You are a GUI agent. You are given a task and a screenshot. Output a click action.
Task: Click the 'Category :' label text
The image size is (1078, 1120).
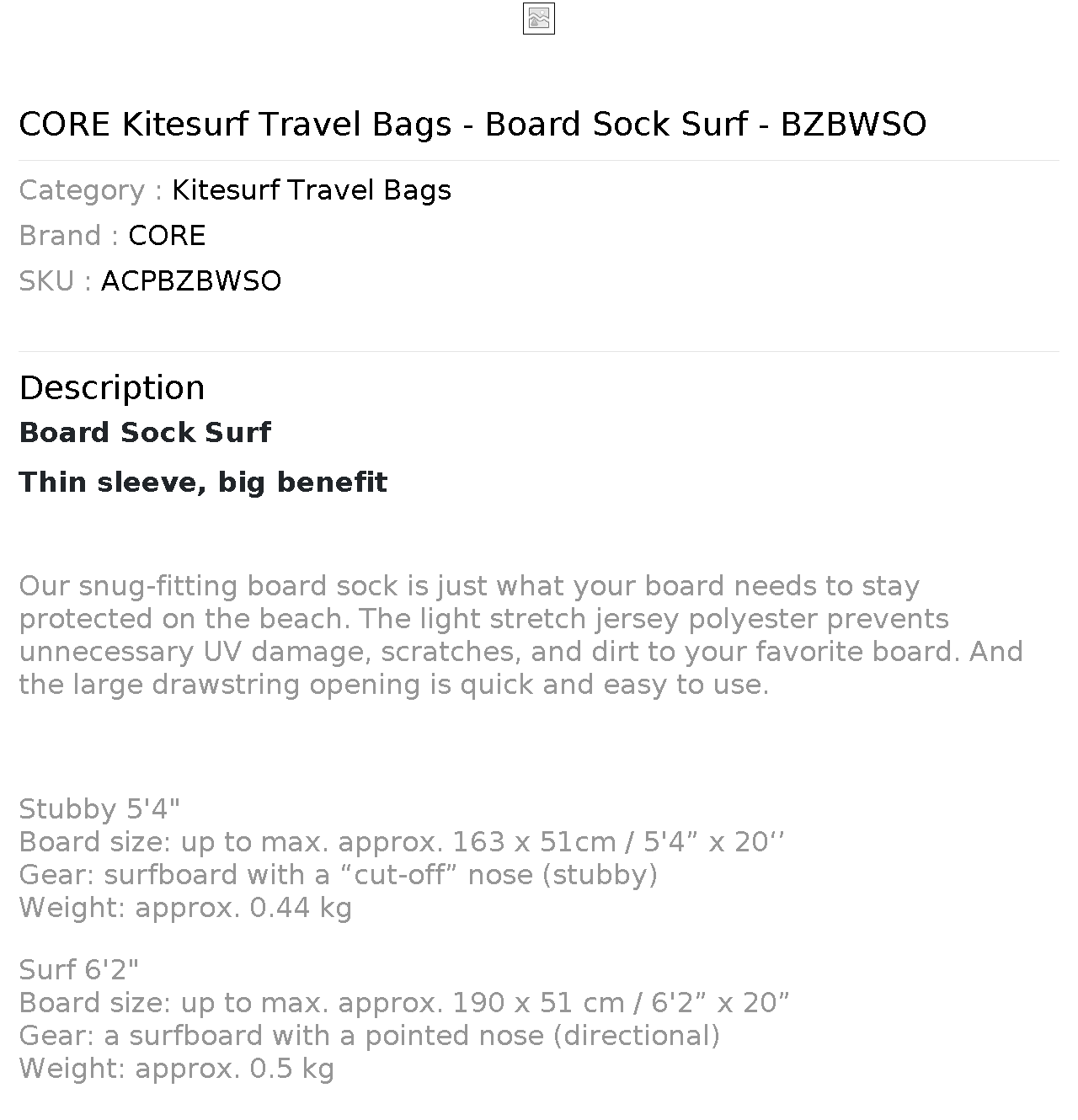91,190
